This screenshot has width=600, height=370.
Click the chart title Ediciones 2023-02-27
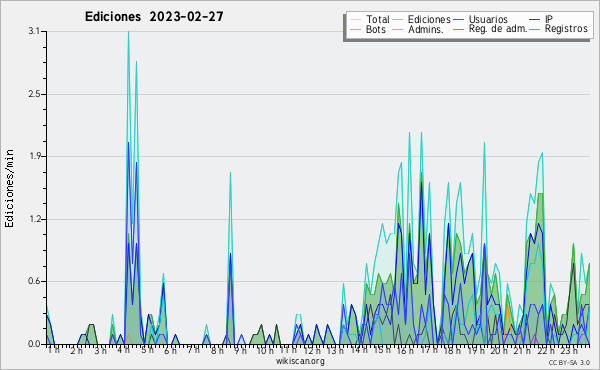154,17
